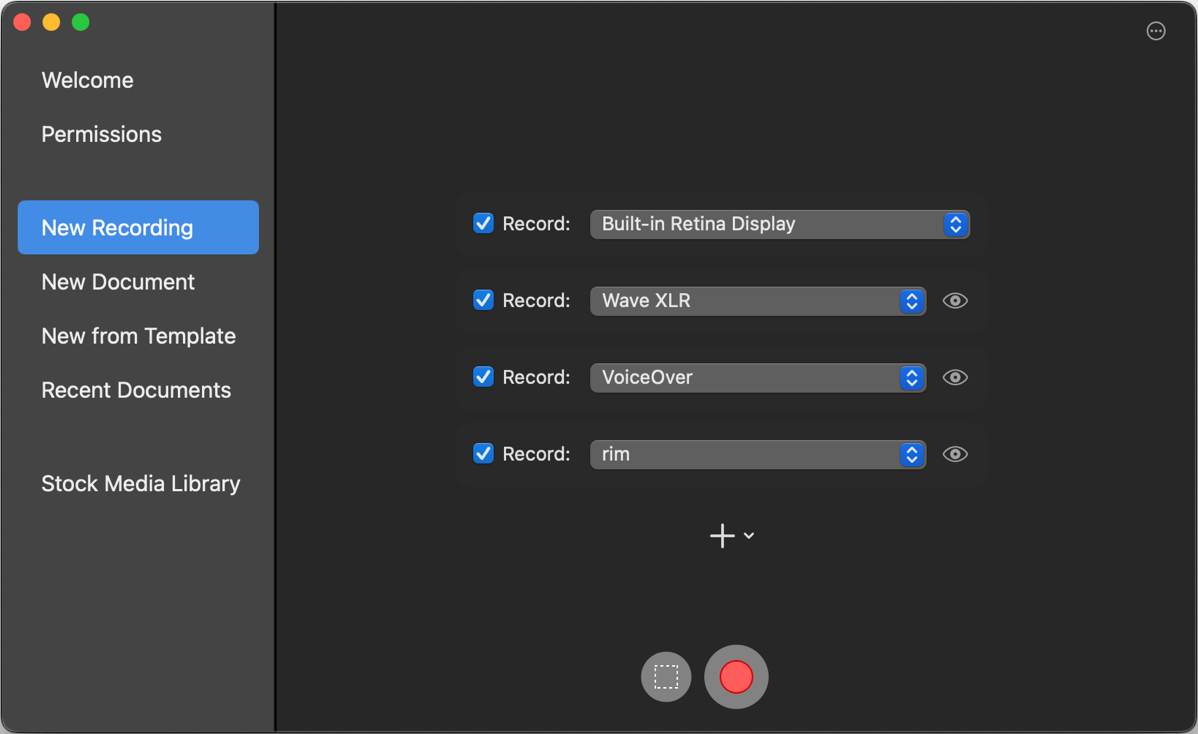
Task: Preview Wave XLR with the eye icon
Action: 955,301
